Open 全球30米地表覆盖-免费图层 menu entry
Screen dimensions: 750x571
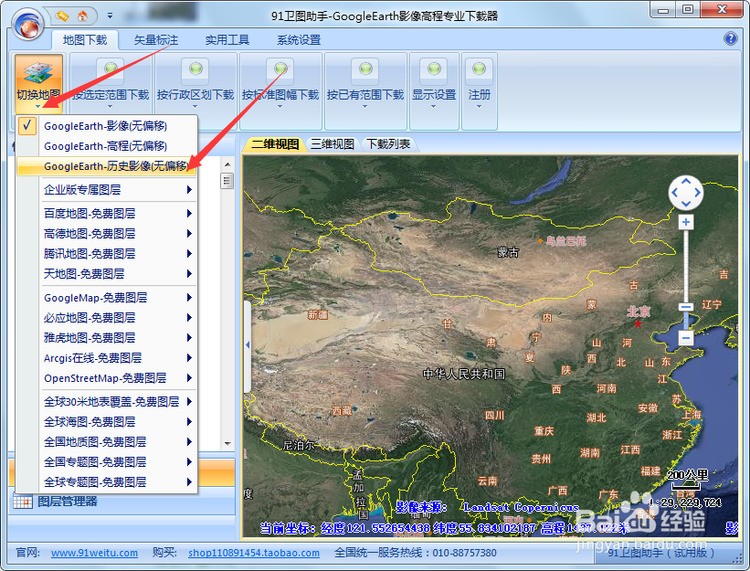click(107, 402)
